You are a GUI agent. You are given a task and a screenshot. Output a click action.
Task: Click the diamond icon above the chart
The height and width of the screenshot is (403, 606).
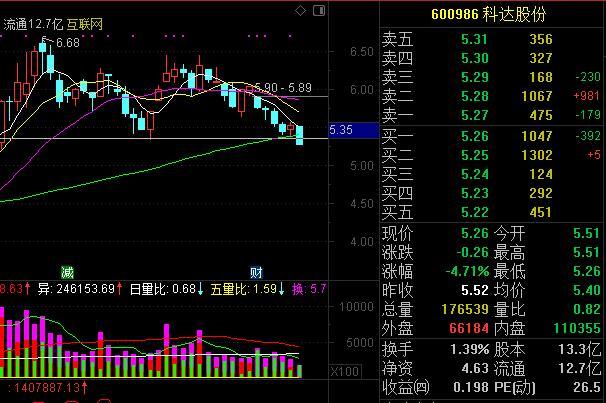click(x=300, y=11)
